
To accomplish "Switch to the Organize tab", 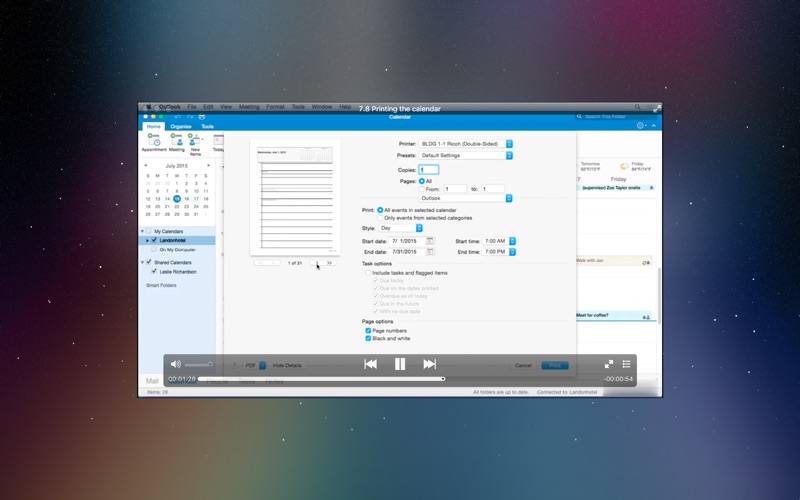I will pos(181,127).
